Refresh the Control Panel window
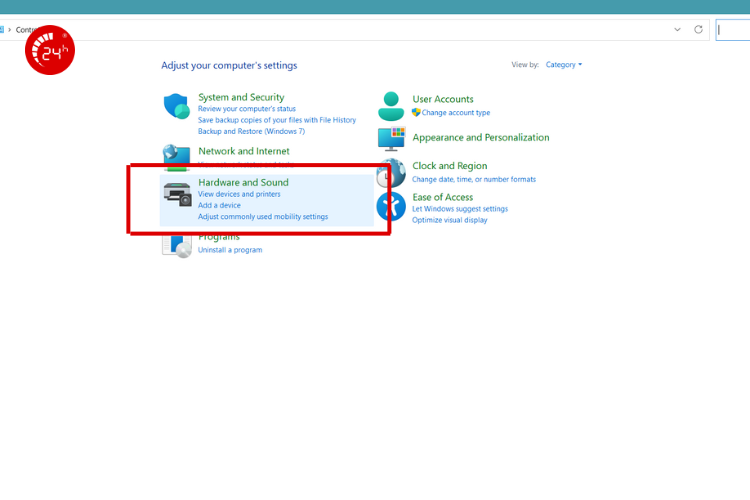The height and width of the screenshot is (500, 750). click(x=698, y=30)
